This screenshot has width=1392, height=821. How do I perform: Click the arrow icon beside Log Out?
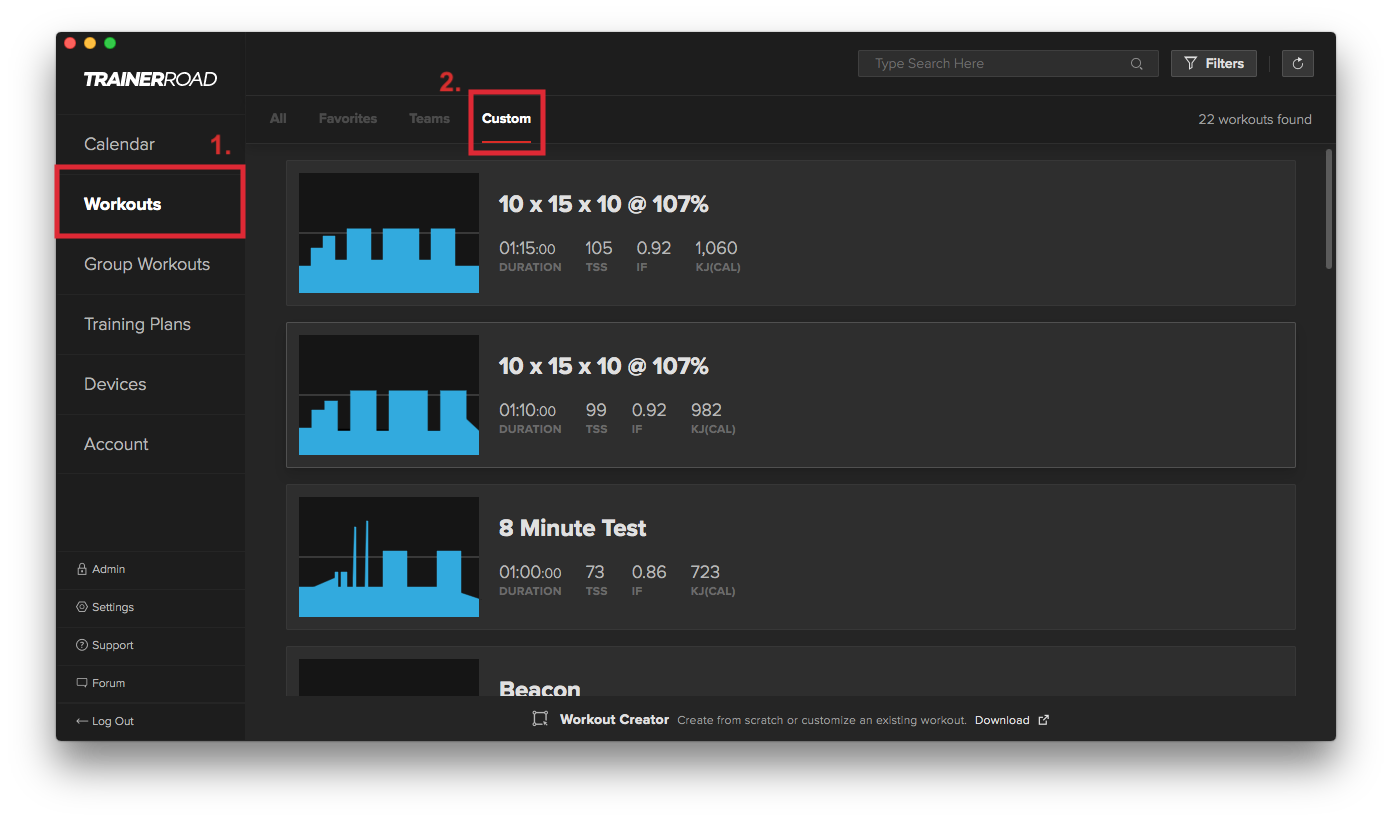click(82, 721)
